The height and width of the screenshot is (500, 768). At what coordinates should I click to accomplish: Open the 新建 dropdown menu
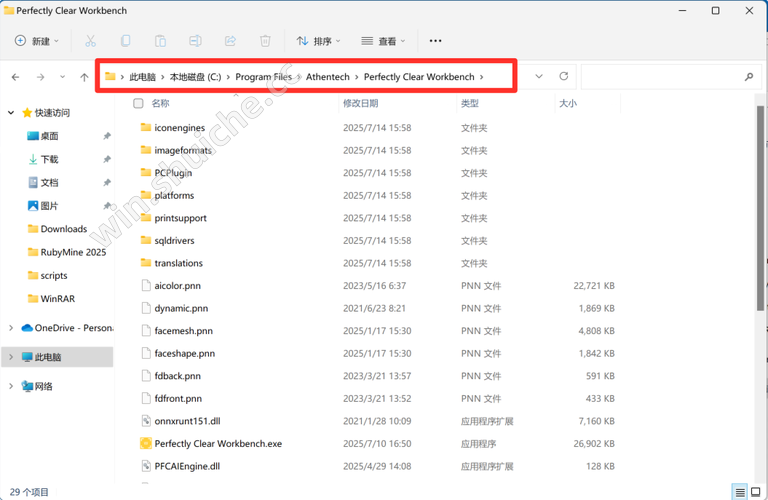(37, 41)
